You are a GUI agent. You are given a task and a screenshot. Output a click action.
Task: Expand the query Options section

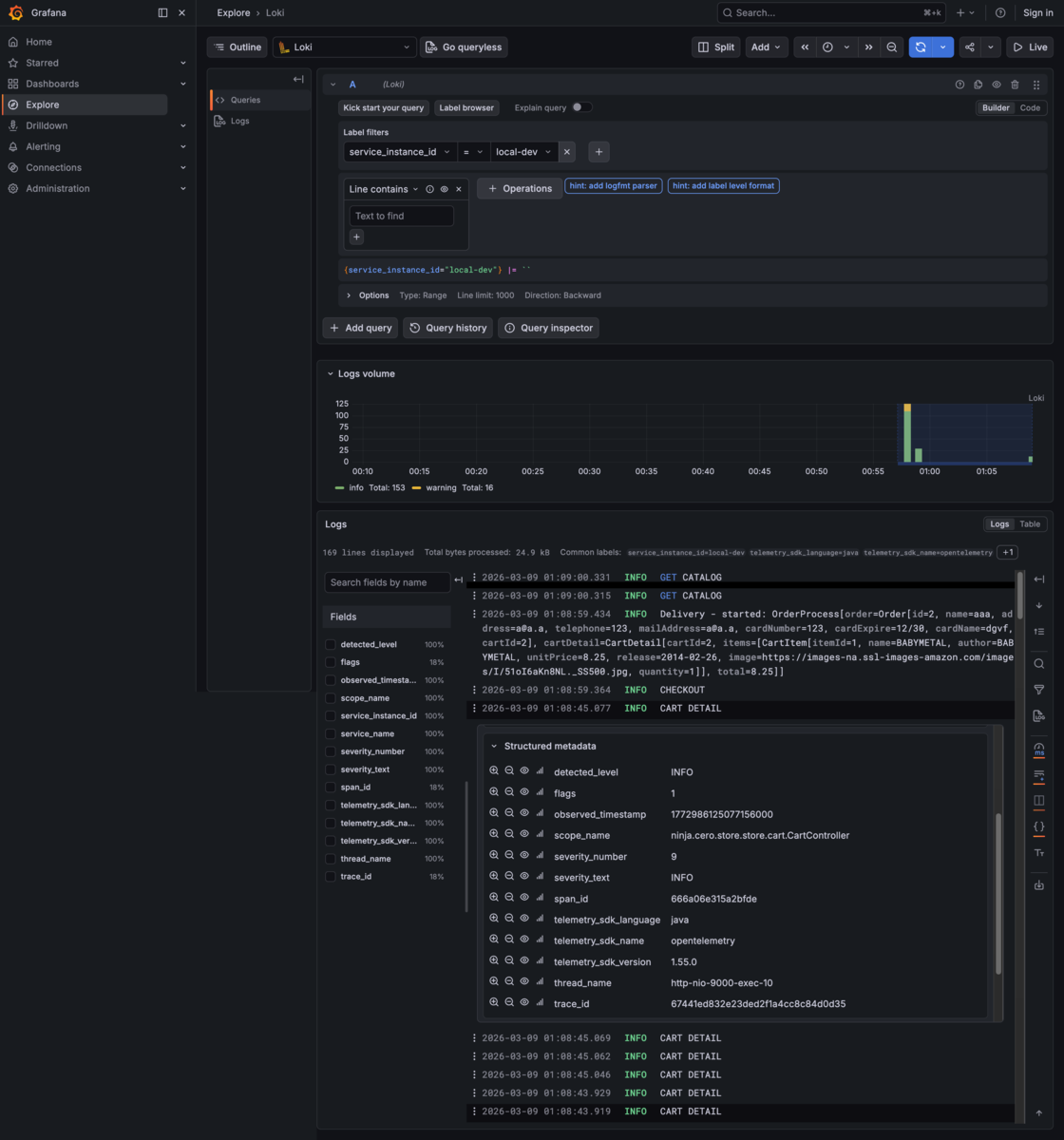click(x=367, y=295)
